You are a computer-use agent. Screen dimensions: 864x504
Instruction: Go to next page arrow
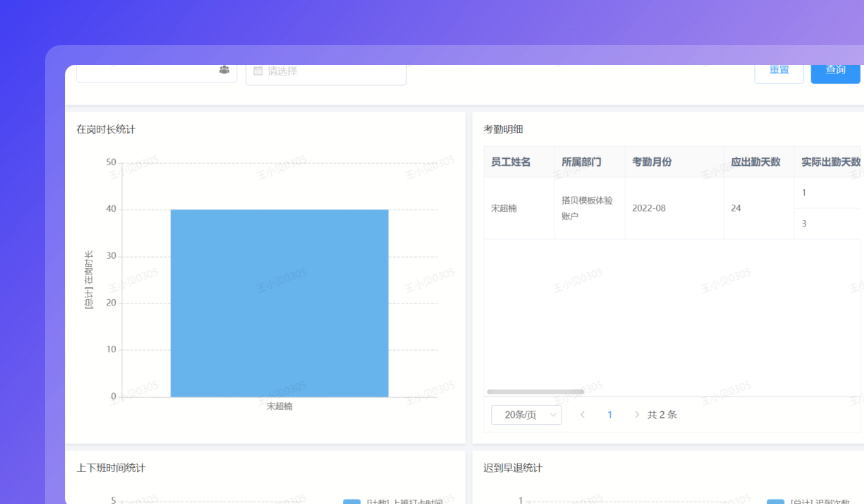636,415
